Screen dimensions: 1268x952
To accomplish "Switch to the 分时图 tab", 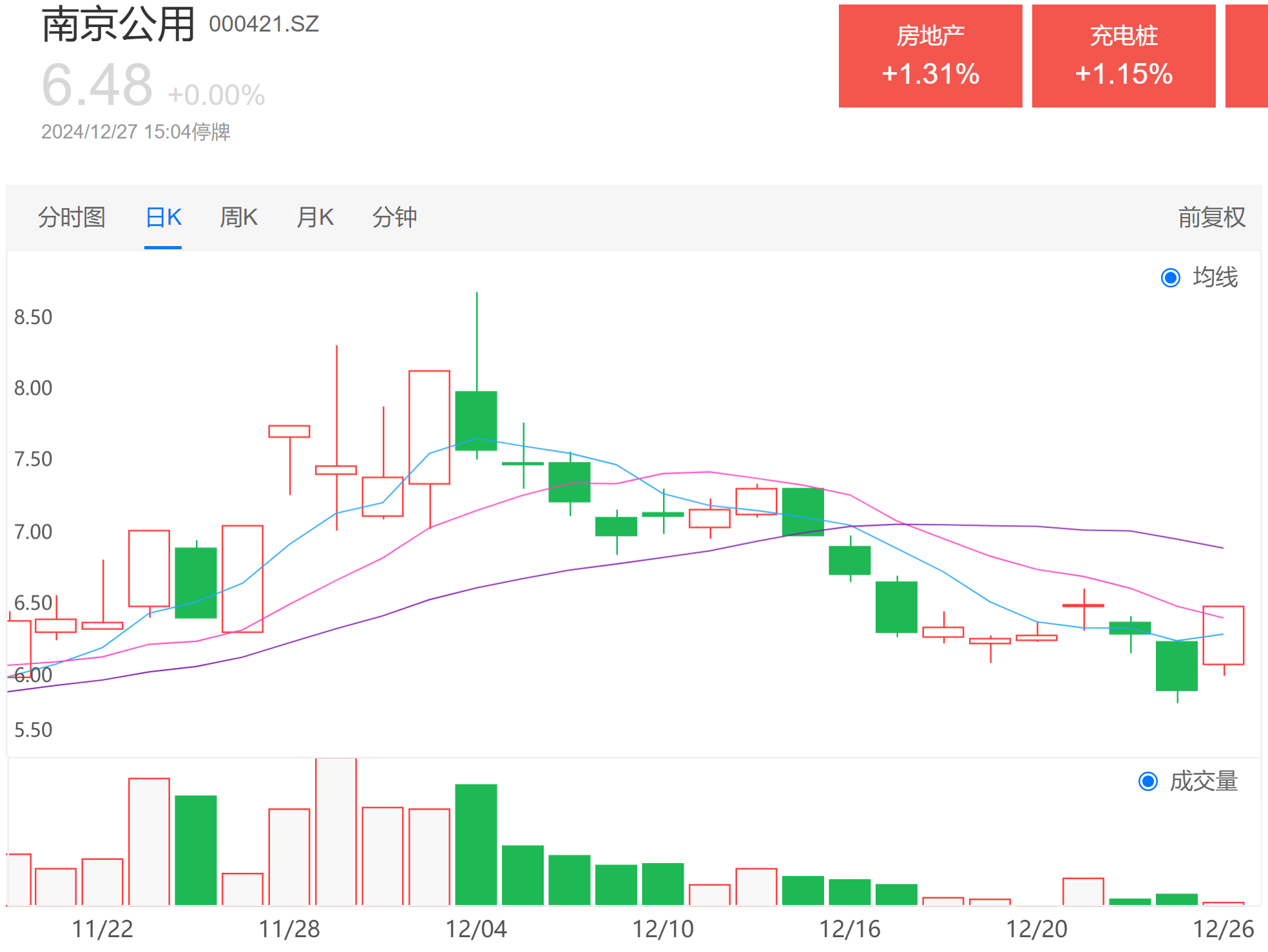I will click(72, 217).
